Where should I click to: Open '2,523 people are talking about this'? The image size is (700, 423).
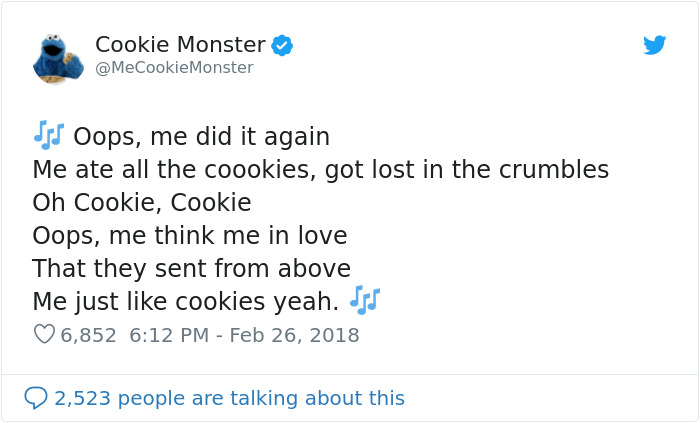pos(229,398)
